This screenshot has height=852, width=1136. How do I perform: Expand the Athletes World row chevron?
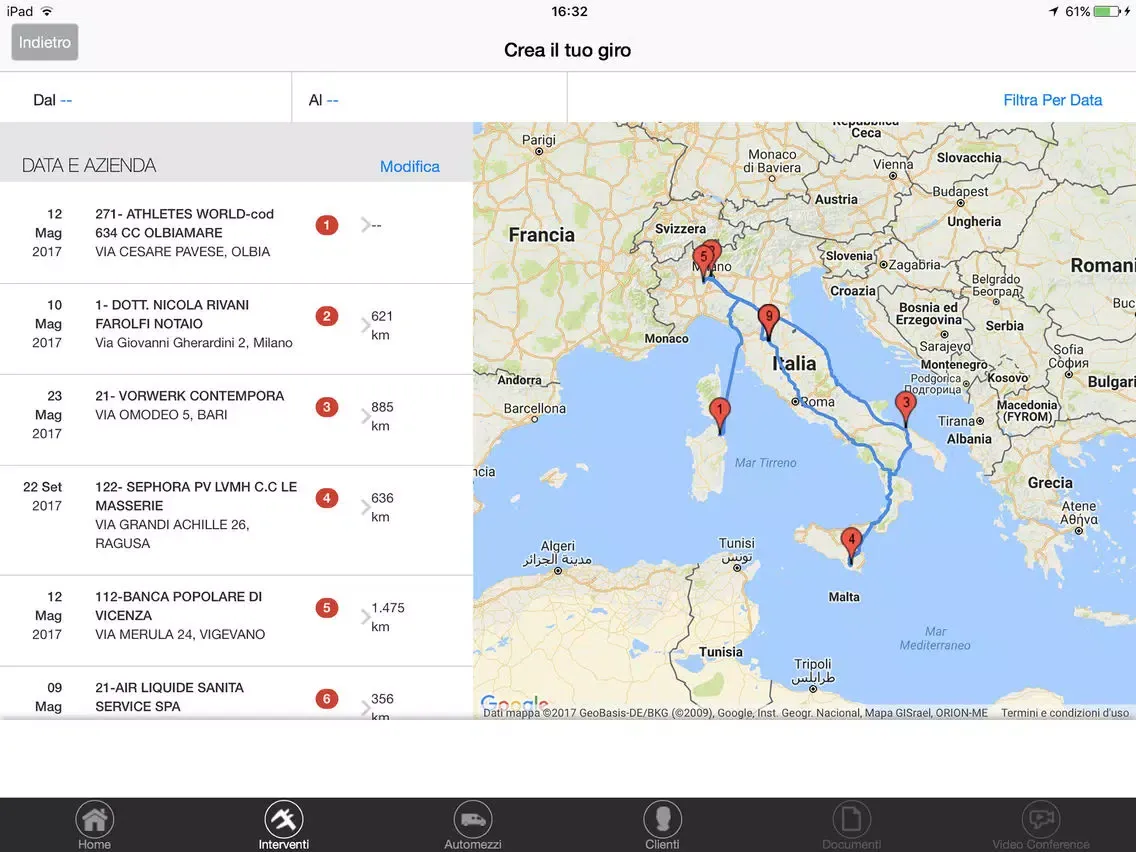[365, 225]
